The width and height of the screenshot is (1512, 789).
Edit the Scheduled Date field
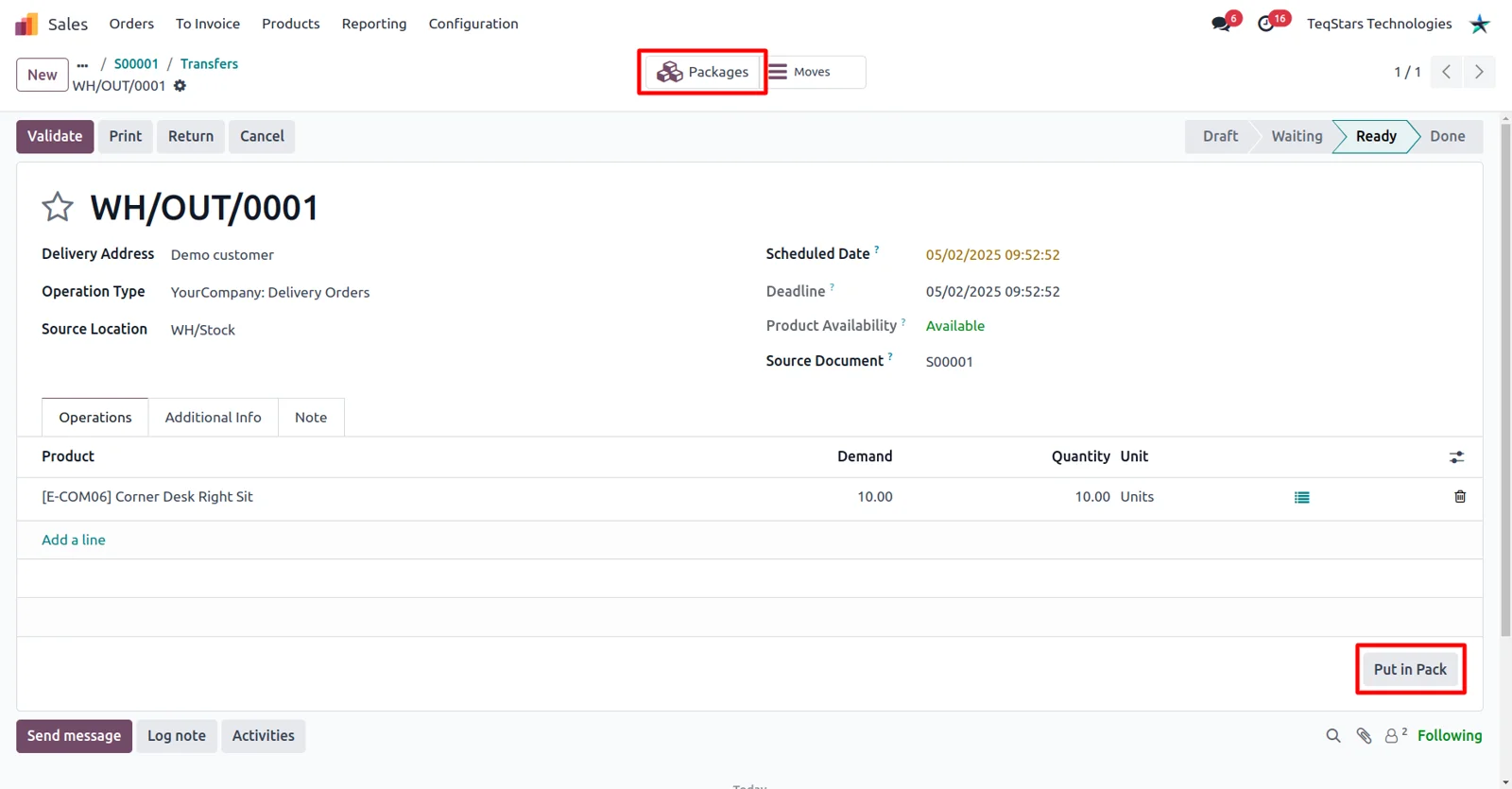click(x=992, y=255)
